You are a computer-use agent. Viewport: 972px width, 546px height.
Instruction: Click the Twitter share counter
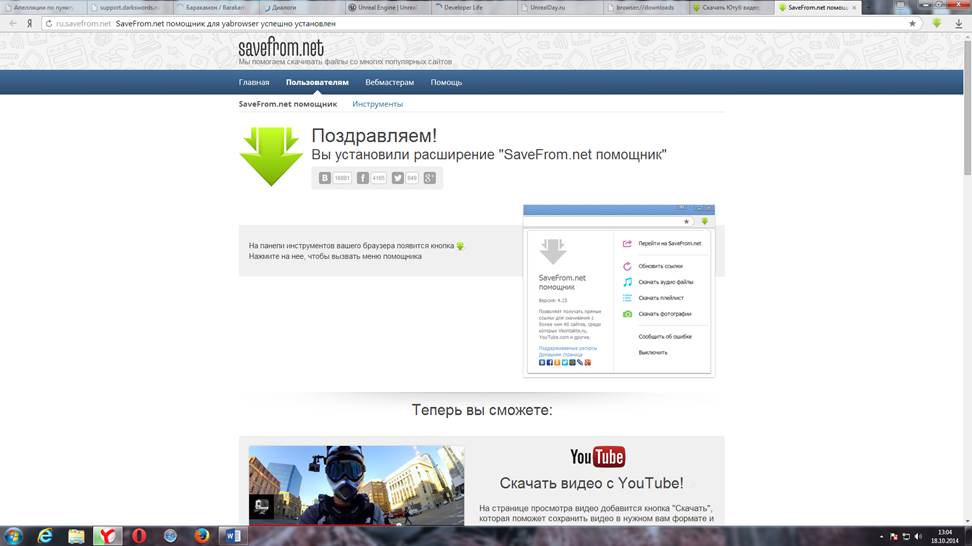tap(412, 178)
